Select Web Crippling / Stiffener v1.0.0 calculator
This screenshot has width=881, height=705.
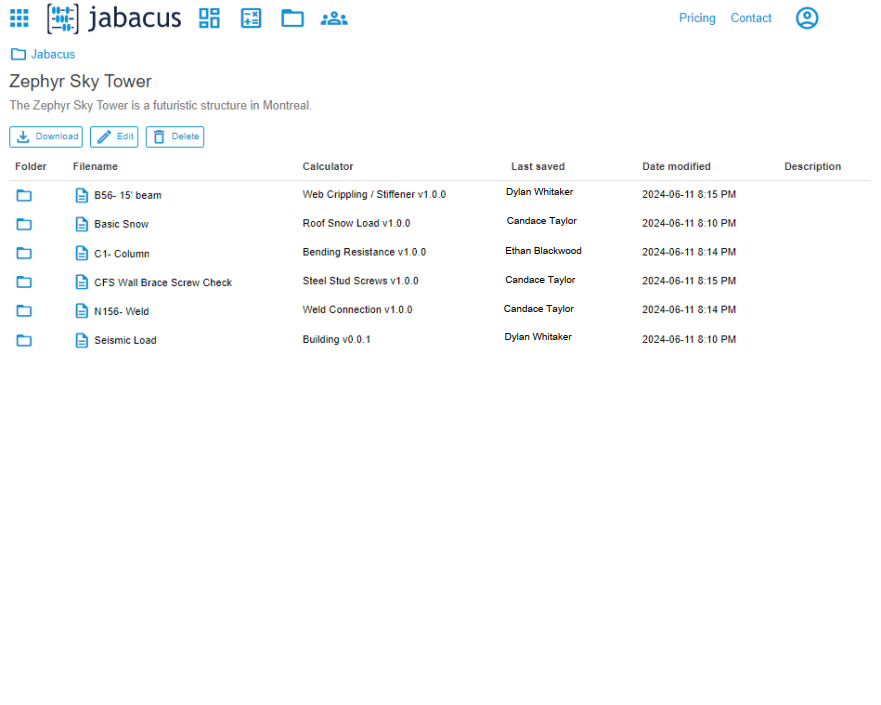coord(374,194)
